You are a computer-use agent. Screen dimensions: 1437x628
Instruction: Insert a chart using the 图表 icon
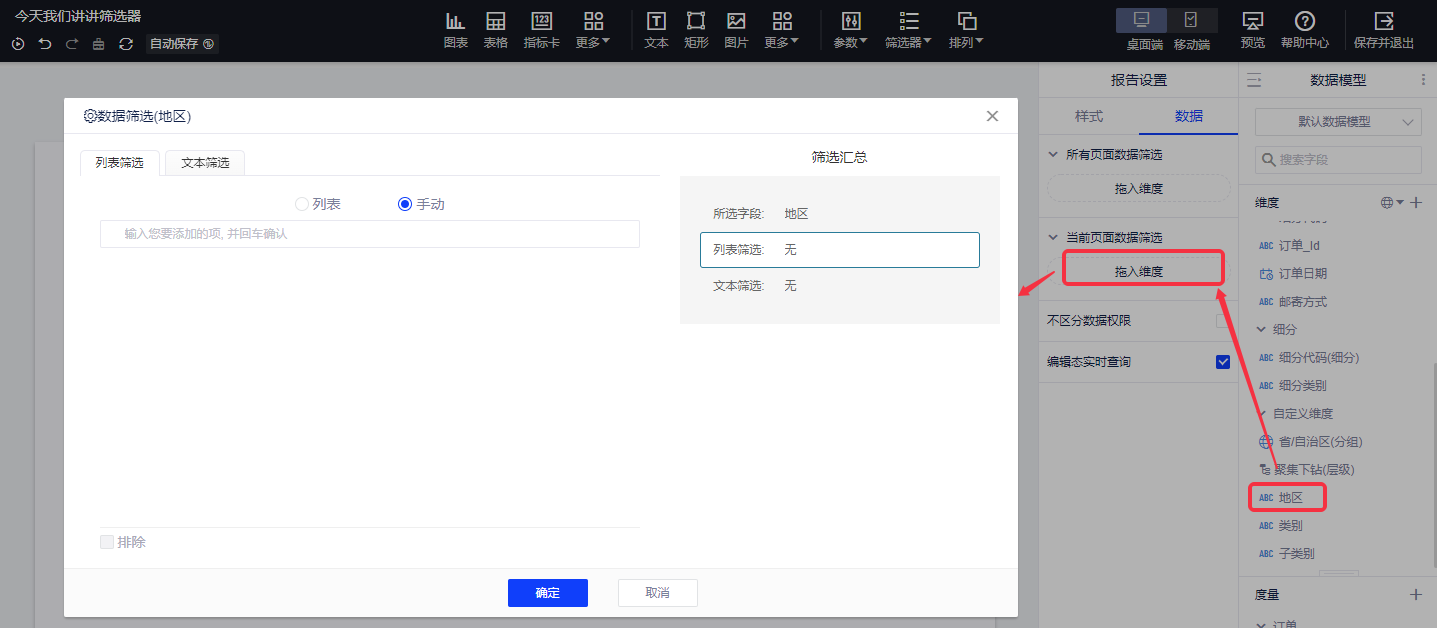(x=455, y=22)
